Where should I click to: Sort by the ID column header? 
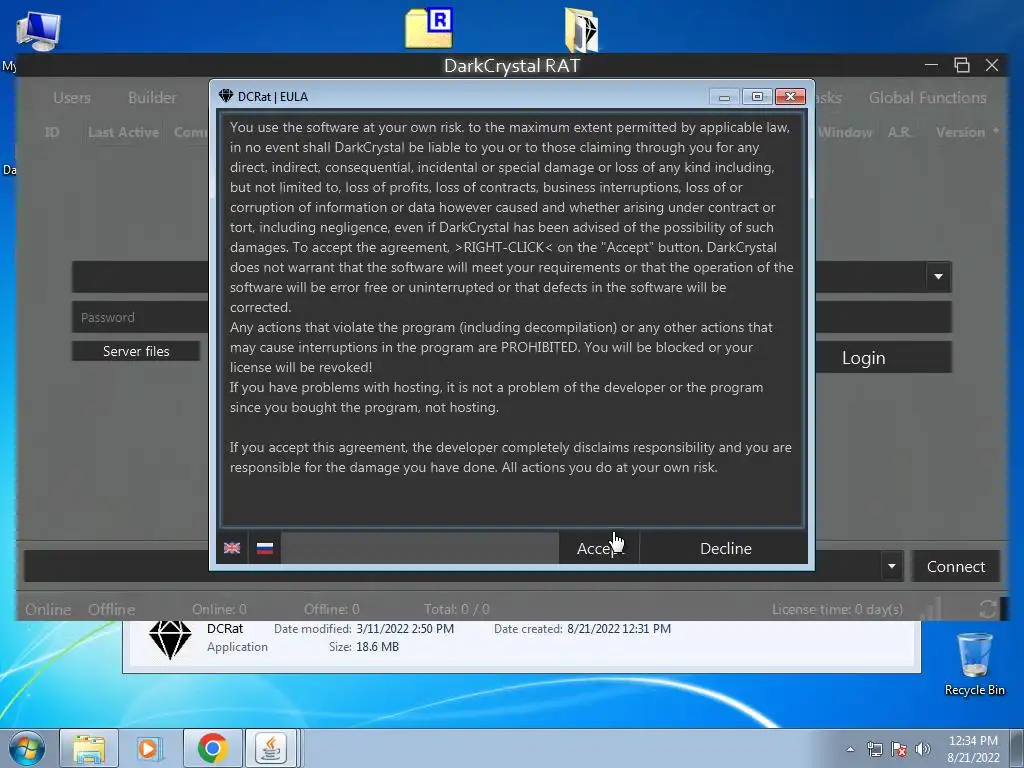coord(52,132)
